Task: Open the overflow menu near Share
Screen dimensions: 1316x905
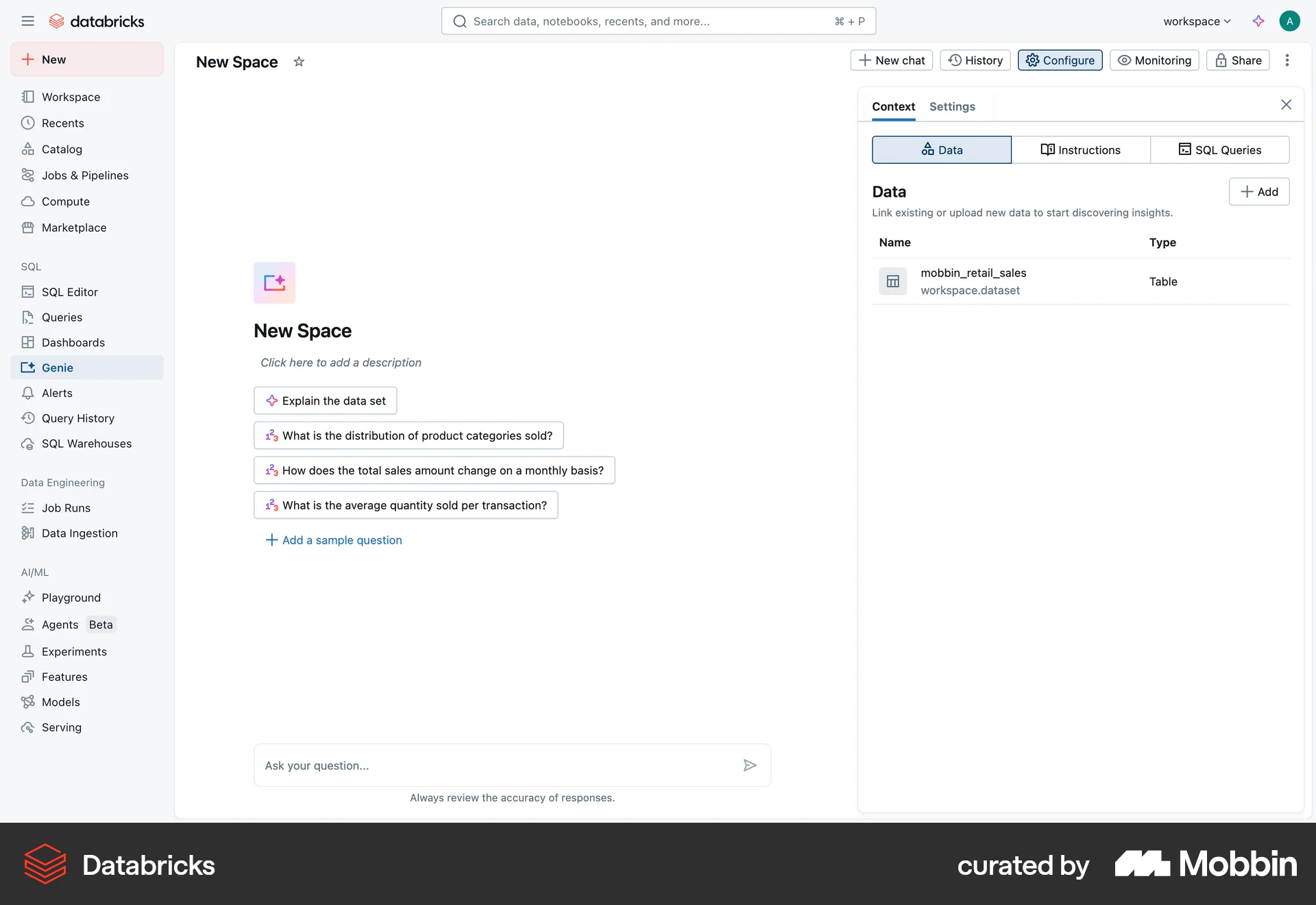Action: pyautogui.click(x=1288, y=60)
